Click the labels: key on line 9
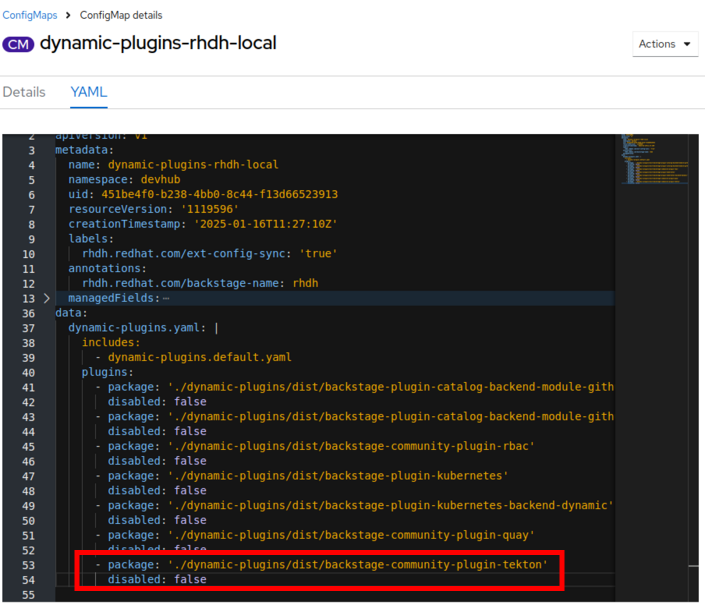This screenshot has width=705, height=605. click(91, 239)
